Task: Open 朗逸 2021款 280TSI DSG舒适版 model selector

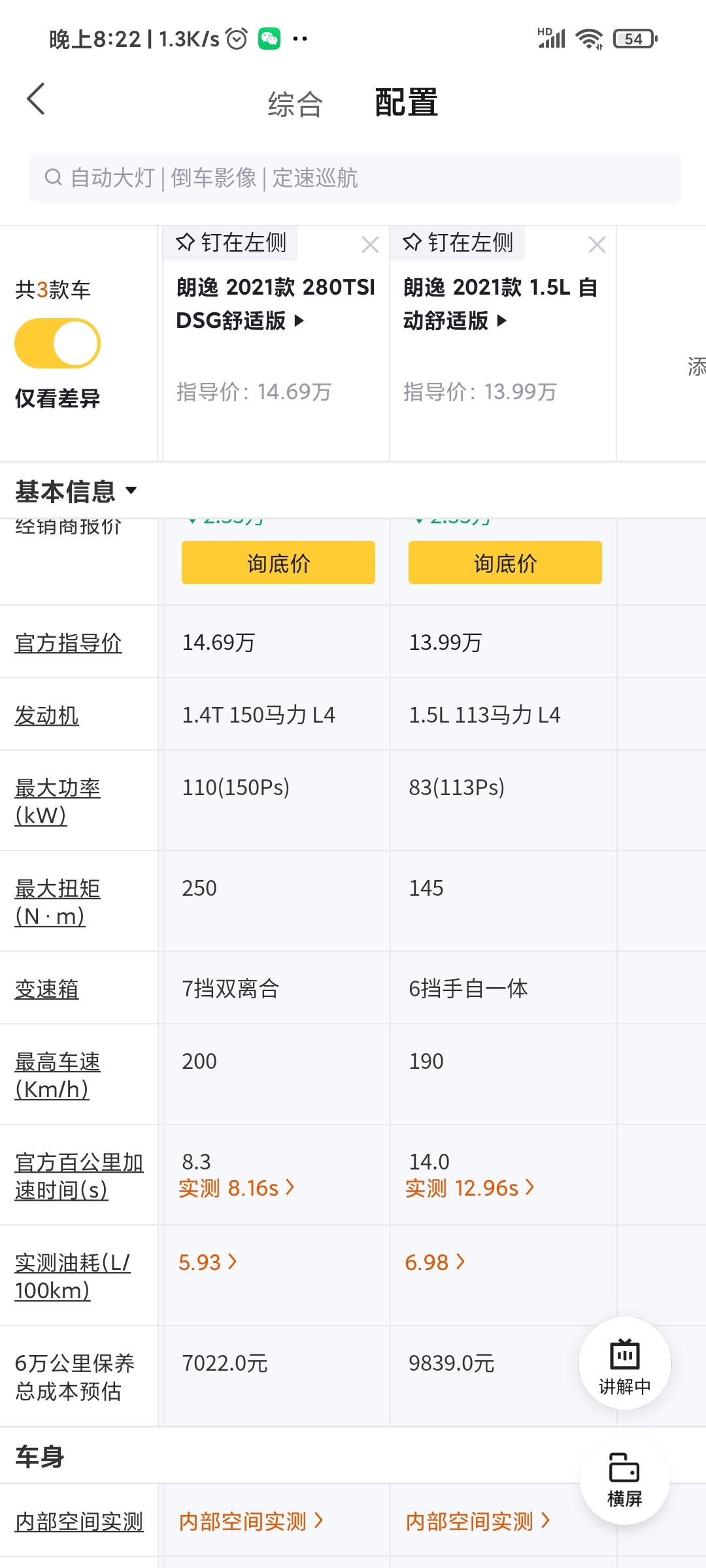Action: [275, 304]
